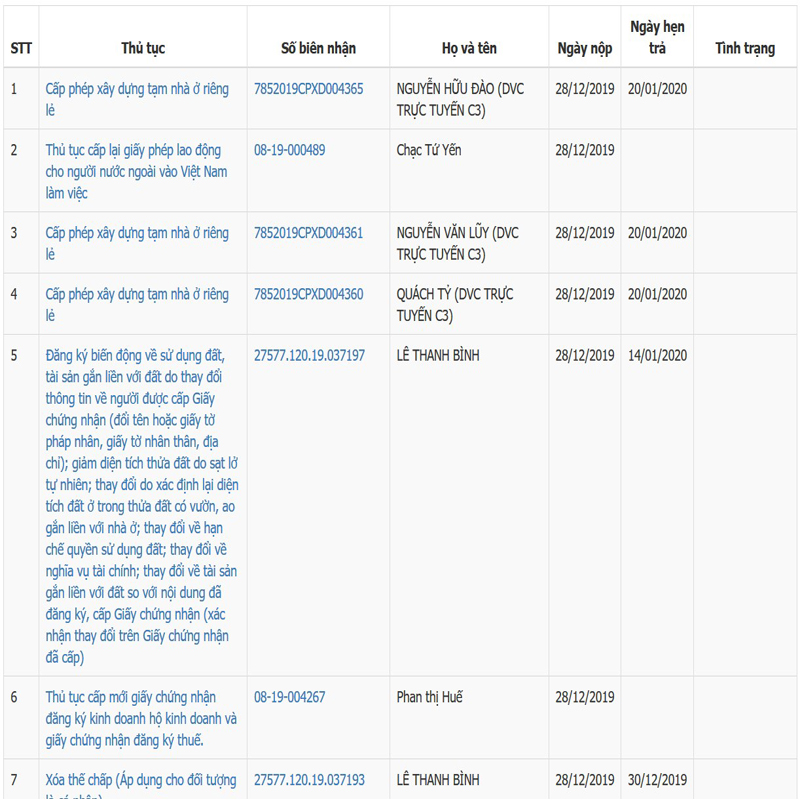This screenshot has width=800, height=800.
Task: Click the 'Tình trạng' column header
Action: click(x=745, y=48)
